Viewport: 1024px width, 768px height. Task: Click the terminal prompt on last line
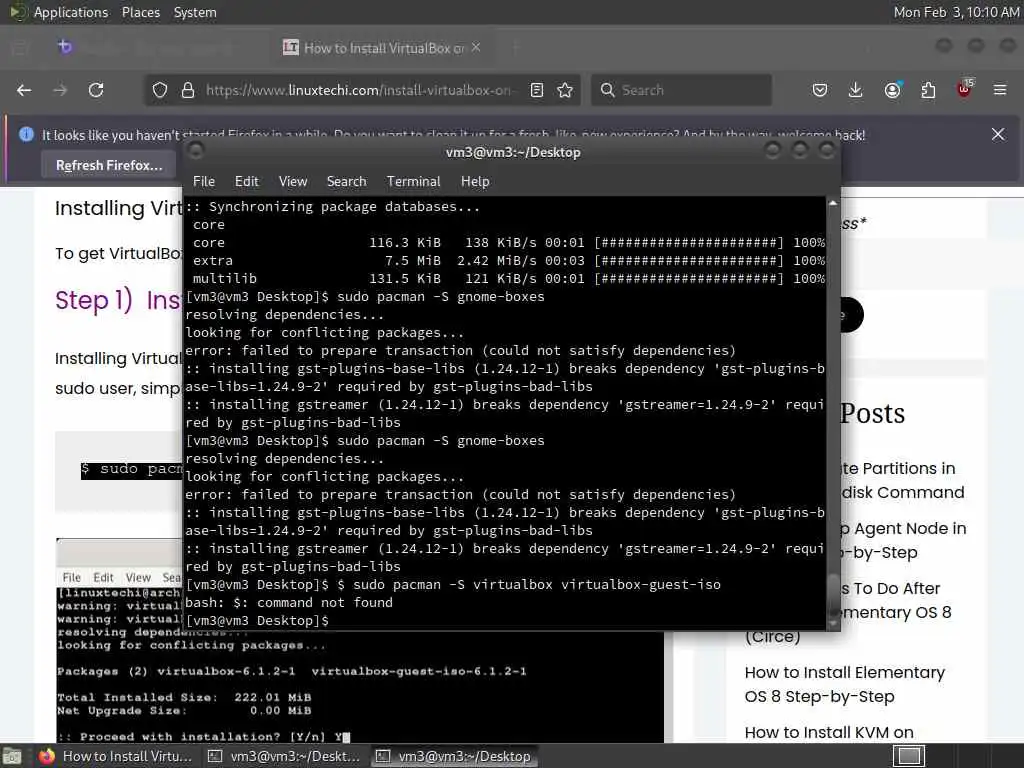tap(257, 620)
